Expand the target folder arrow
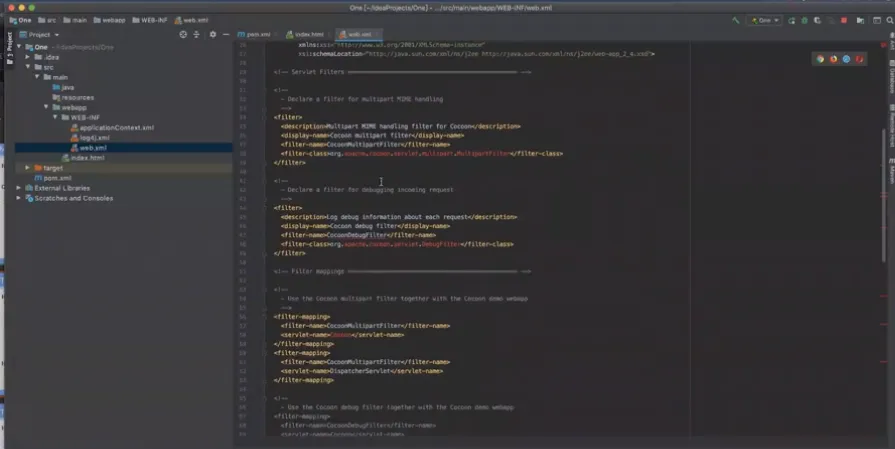 click(27, 168)
